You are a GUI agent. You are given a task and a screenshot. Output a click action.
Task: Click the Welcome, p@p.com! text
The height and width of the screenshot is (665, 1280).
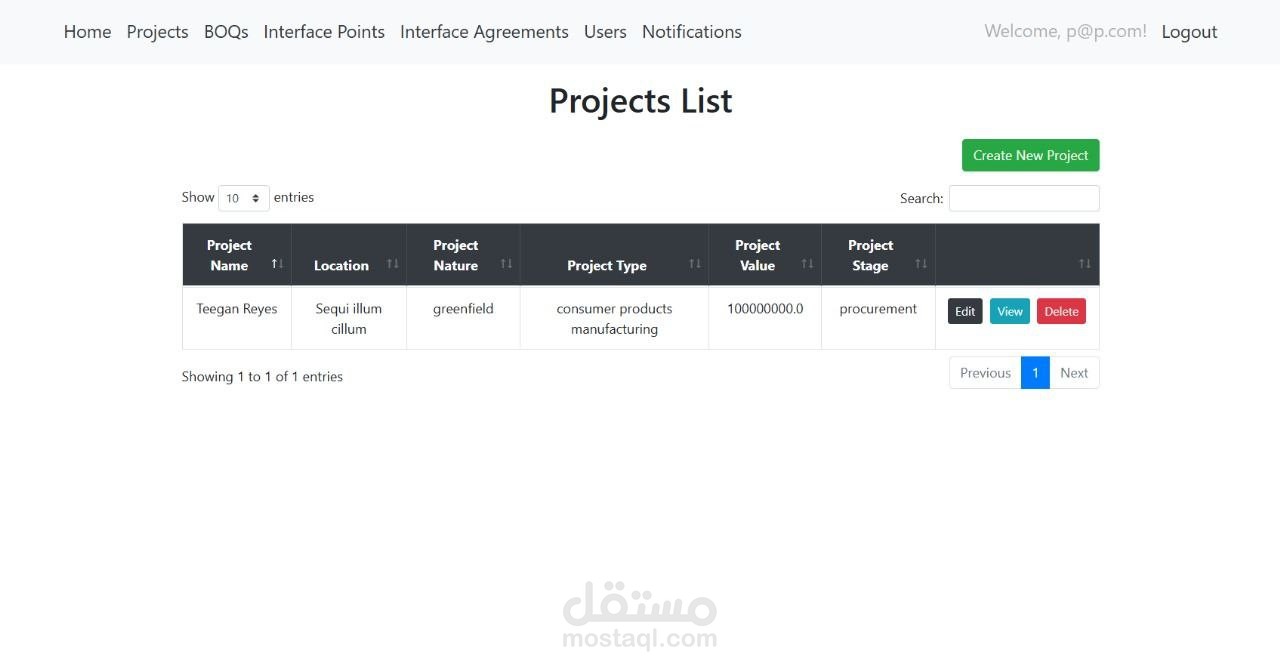(1065, 32)
